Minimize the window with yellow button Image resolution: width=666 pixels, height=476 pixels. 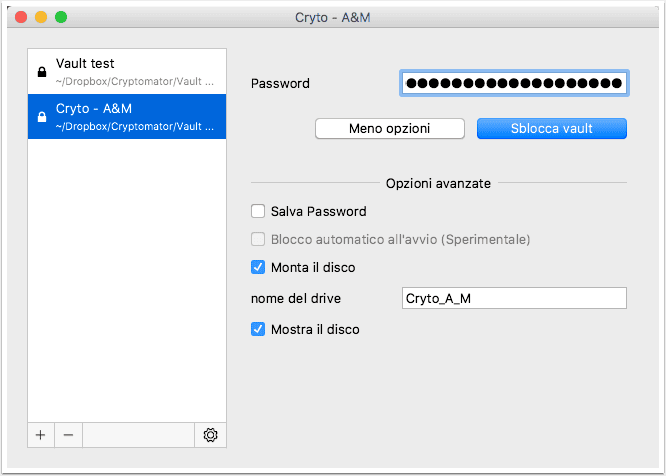click(x=41, y=17)
